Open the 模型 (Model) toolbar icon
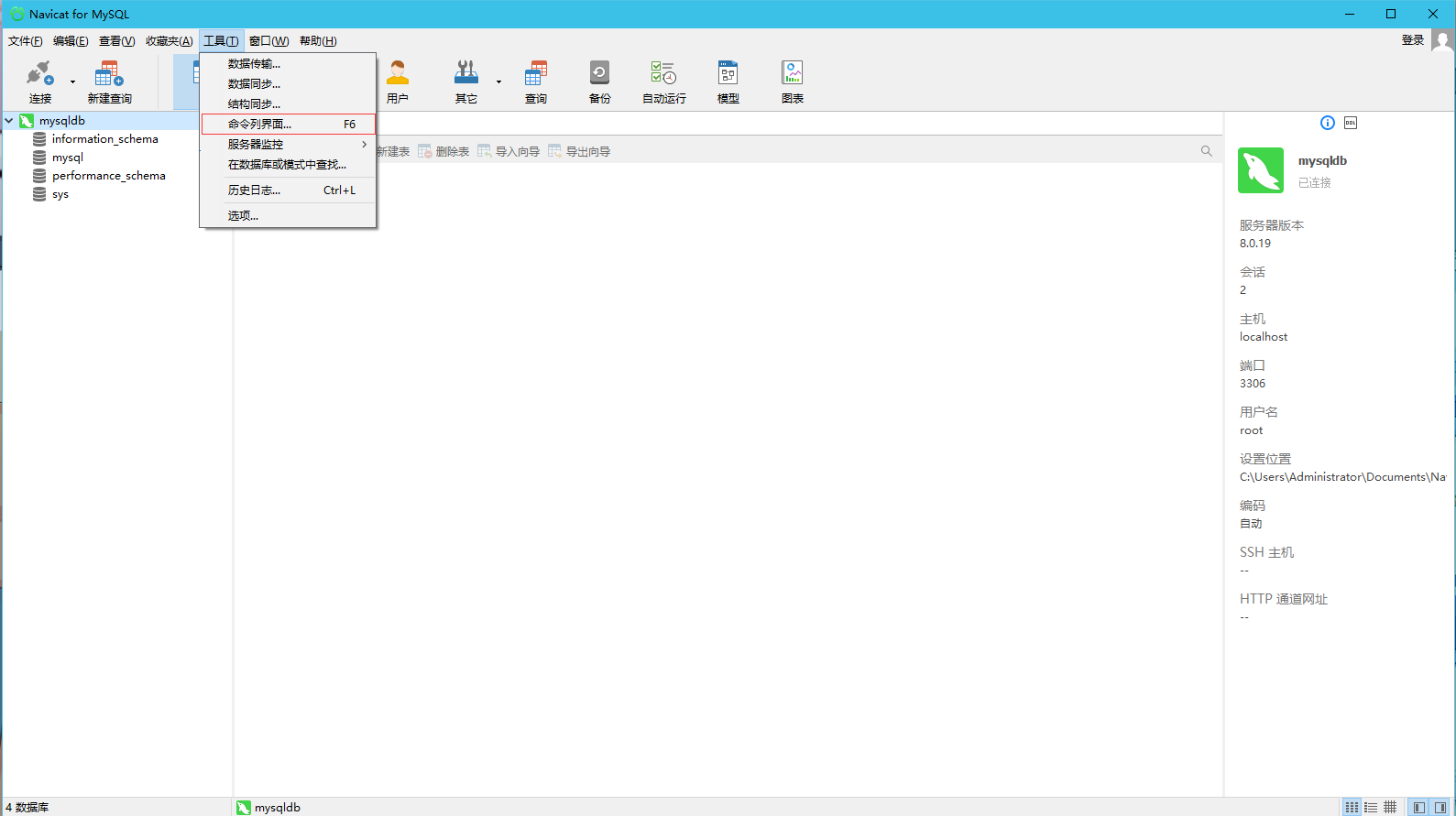 coord(728,73)
